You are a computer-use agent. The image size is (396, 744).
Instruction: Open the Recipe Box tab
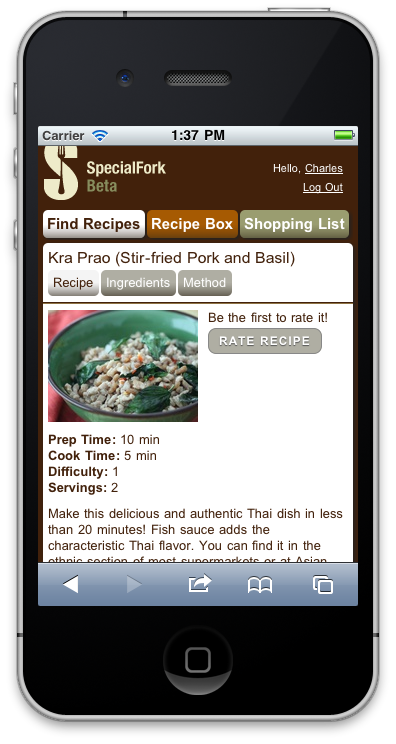(x=192, y=224)
